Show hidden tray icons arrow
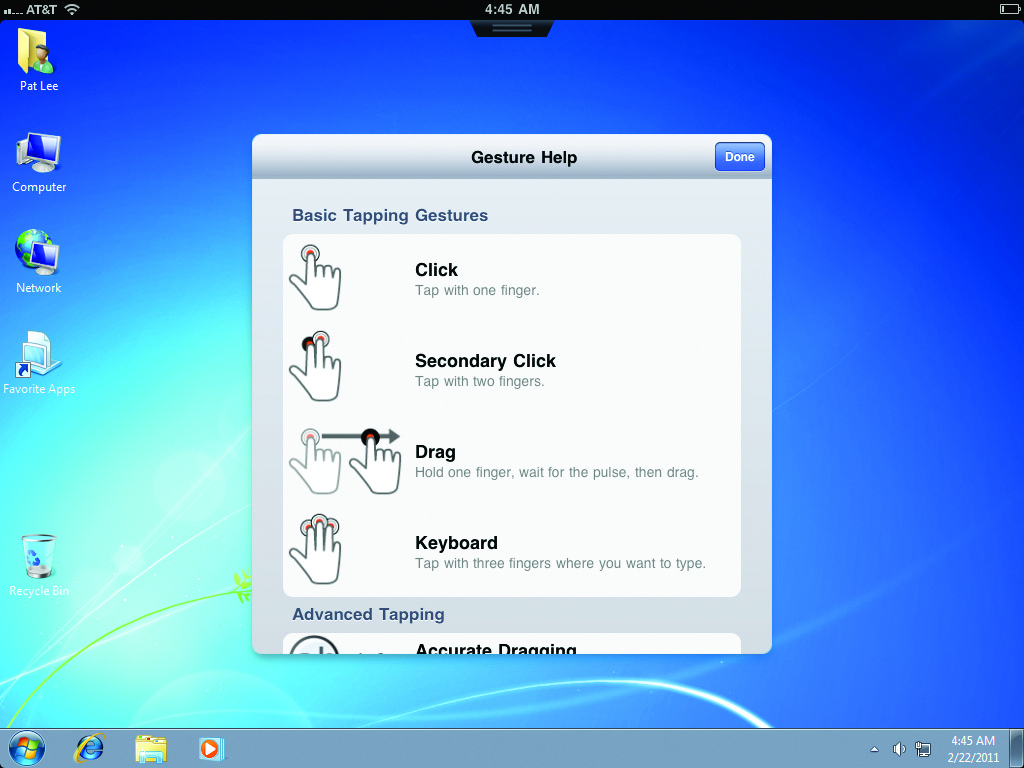This screenshot has width=1024, height=768. pos(874,749)
